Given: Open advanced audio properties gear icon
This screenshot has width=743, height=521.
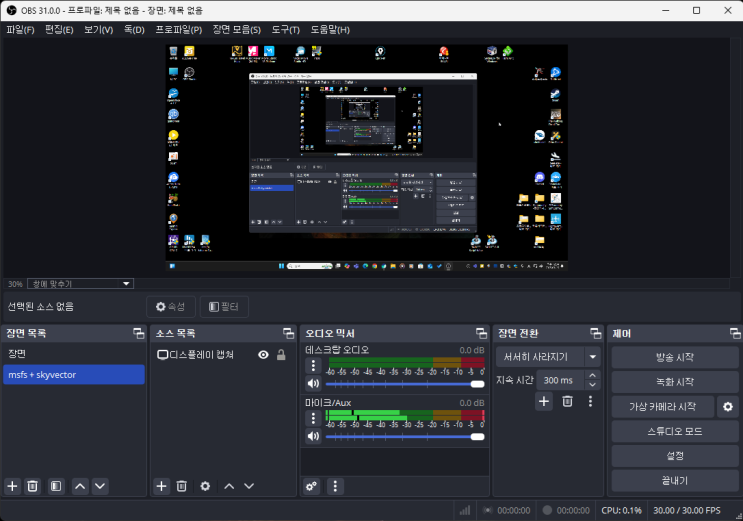Looking at the screenshot, I should [x=312, y=486].
